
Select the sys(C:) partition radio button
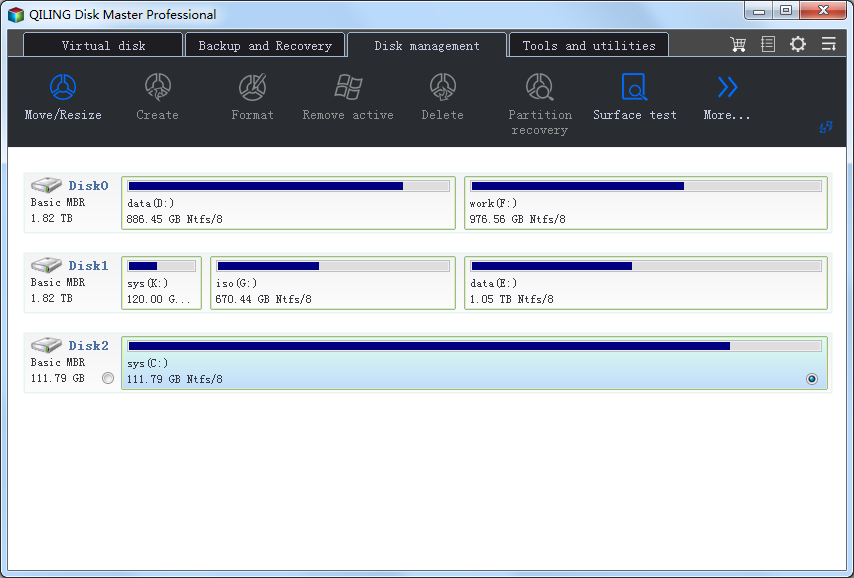pyautogui.click(x=812, y=379)
